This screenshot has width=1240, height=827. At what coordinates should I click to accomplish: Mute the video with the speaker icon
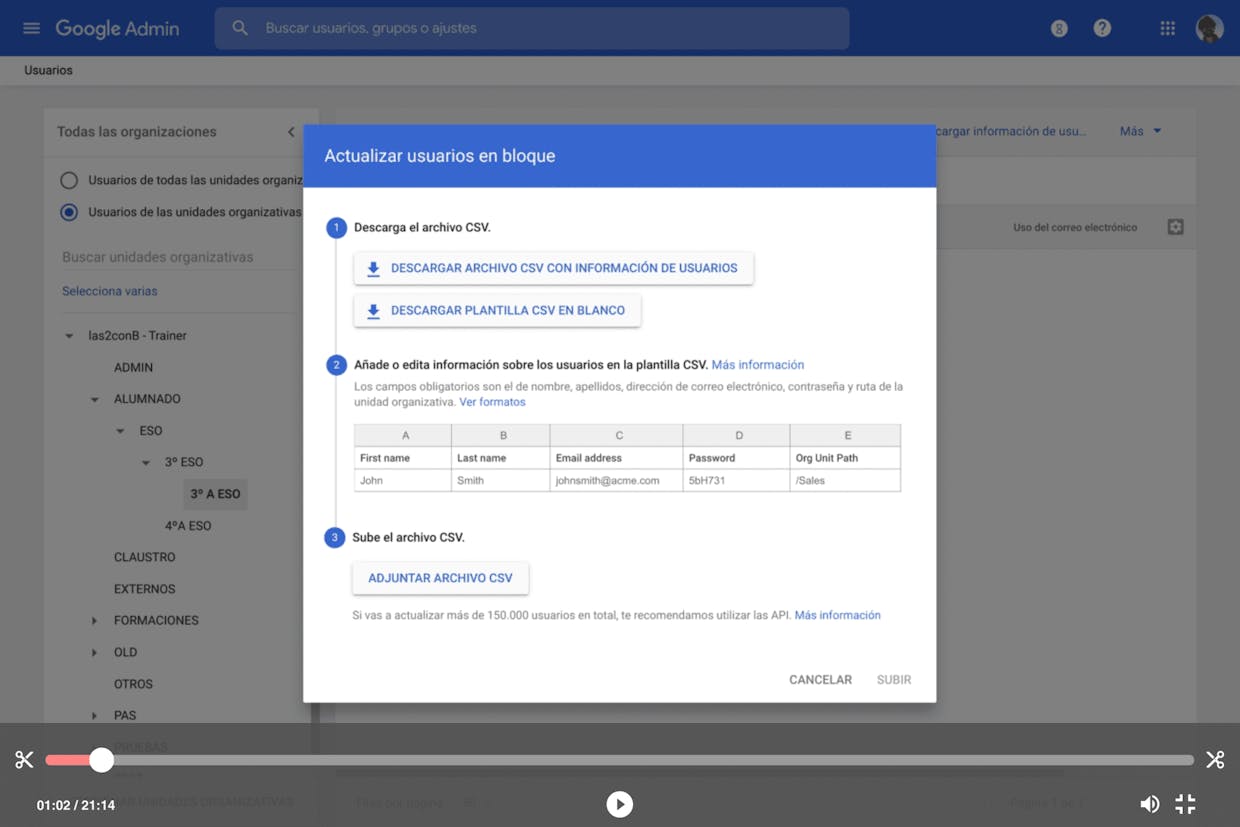1150,804
